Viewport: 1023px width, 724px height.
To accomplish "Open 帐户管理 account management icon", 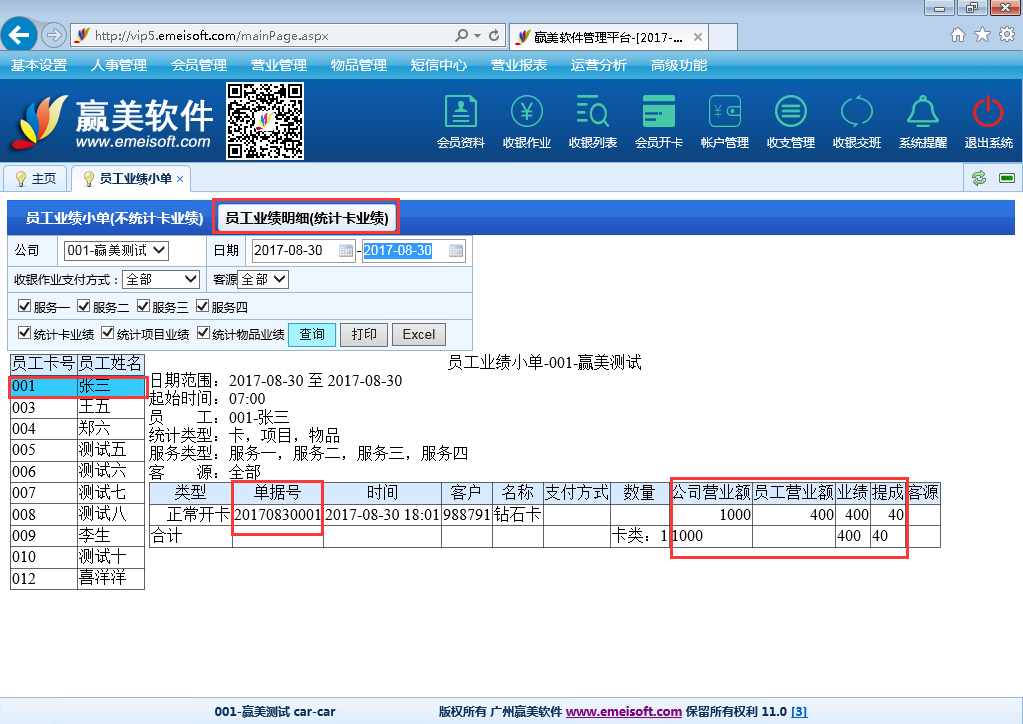I will 724,112.
